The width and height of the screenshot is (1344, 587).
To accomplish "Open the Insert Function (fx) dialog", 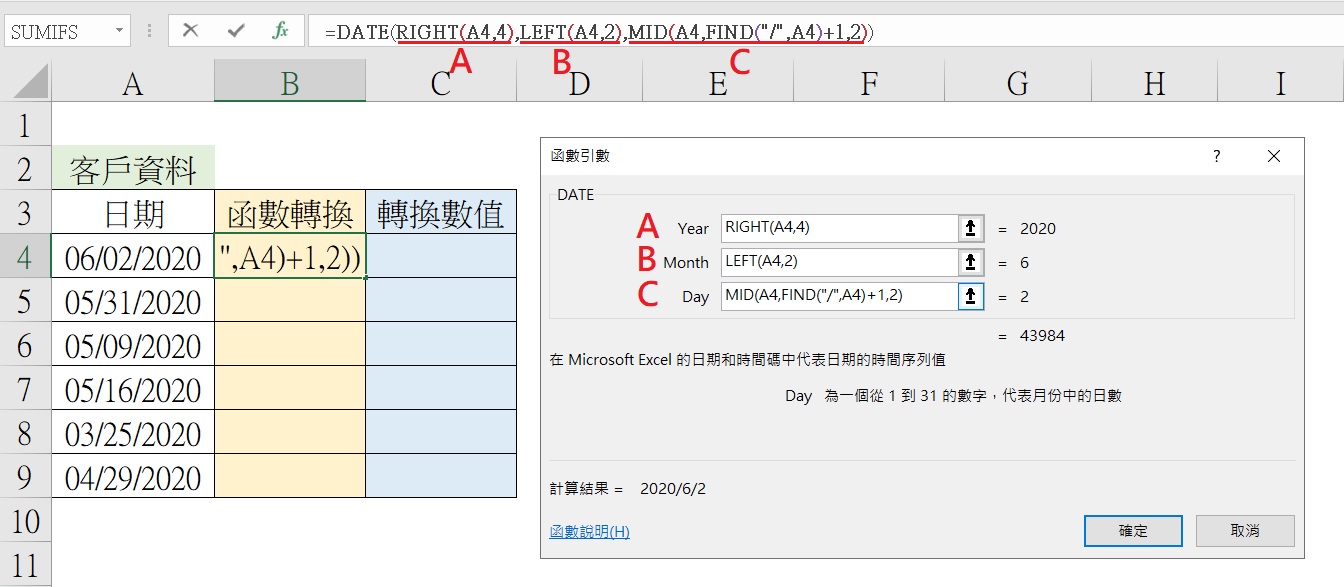I will [280, 30].
